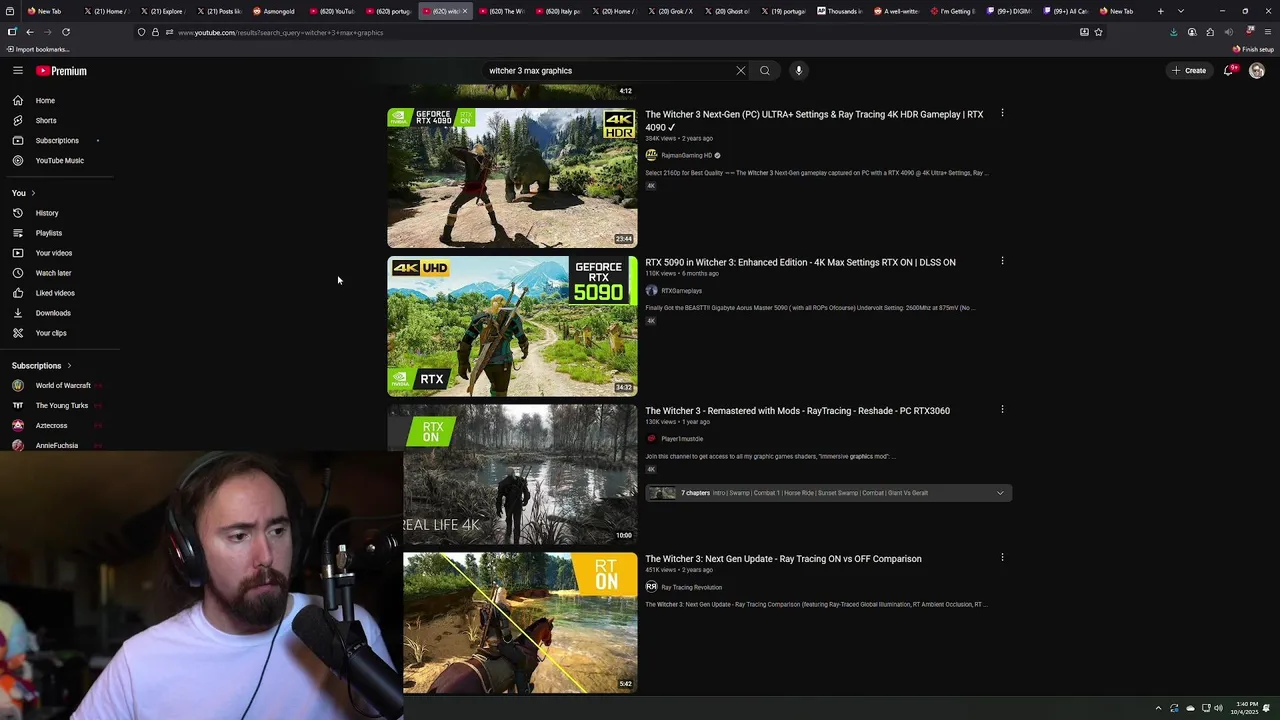Switch to the Thousands tab
This screenshot has height=720, width=1280.
[x=840, y=11]
